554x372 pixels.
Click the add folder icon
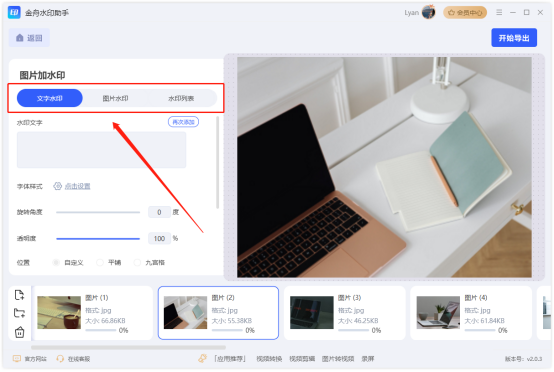click(19, 313)
